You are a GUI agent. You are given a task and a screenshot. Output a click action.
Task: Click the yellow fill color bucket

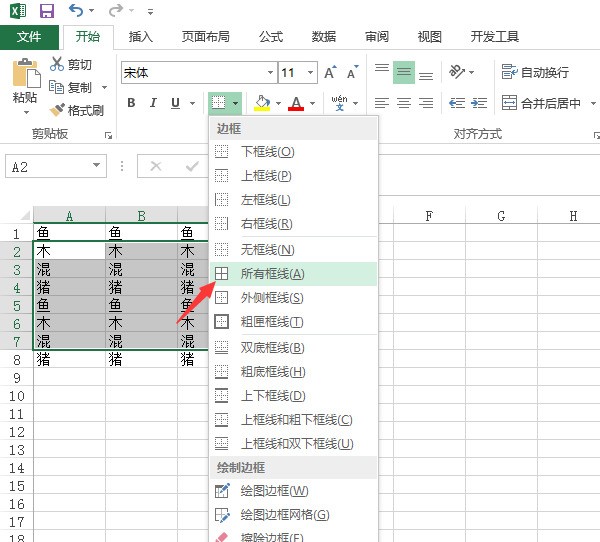click(x=262, y=103)
